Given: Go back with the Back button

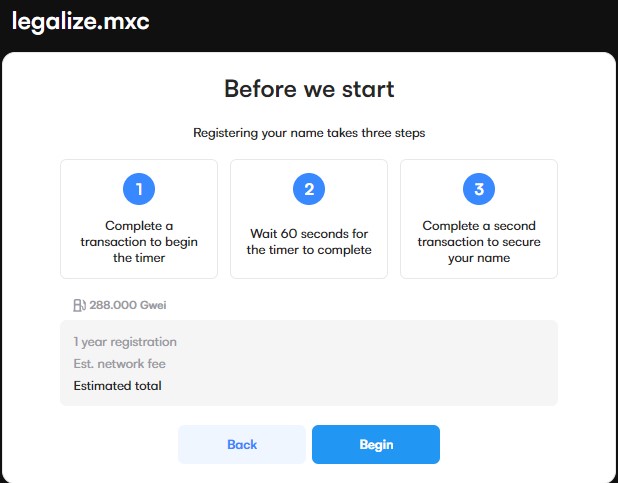Looking at the screenshot, I should 242,445.
